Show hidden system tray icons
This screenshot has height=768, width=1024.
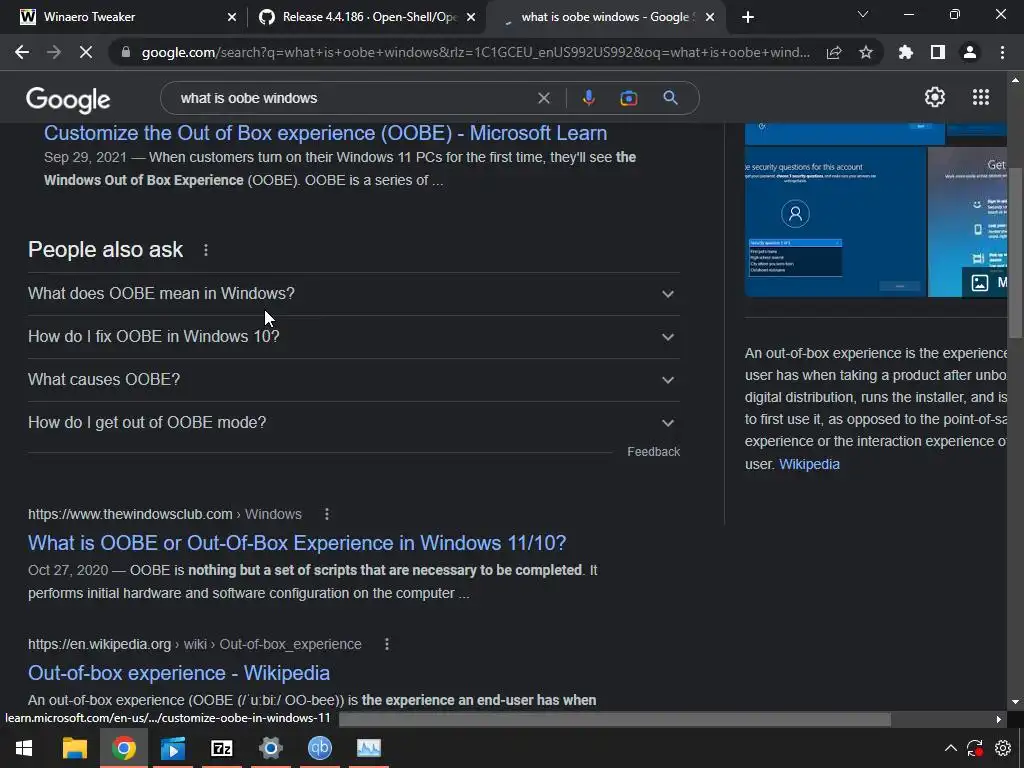coord(951,748)
